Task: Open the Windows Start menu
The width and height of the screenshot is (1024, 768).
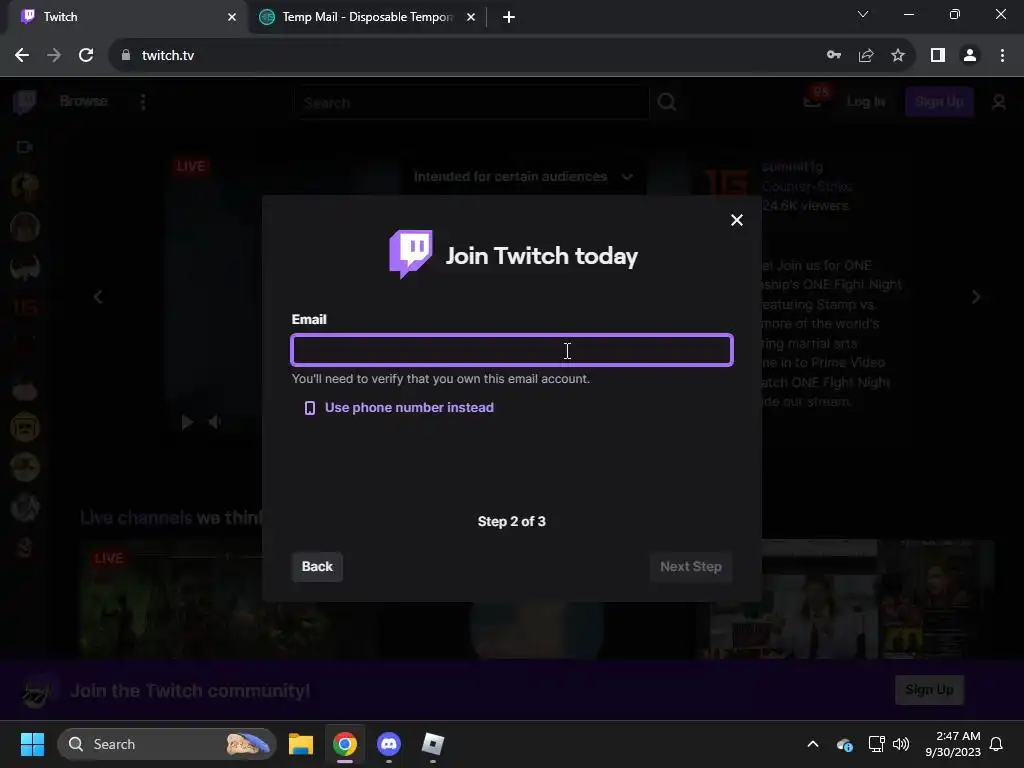Action: click(x=32, y=744)
